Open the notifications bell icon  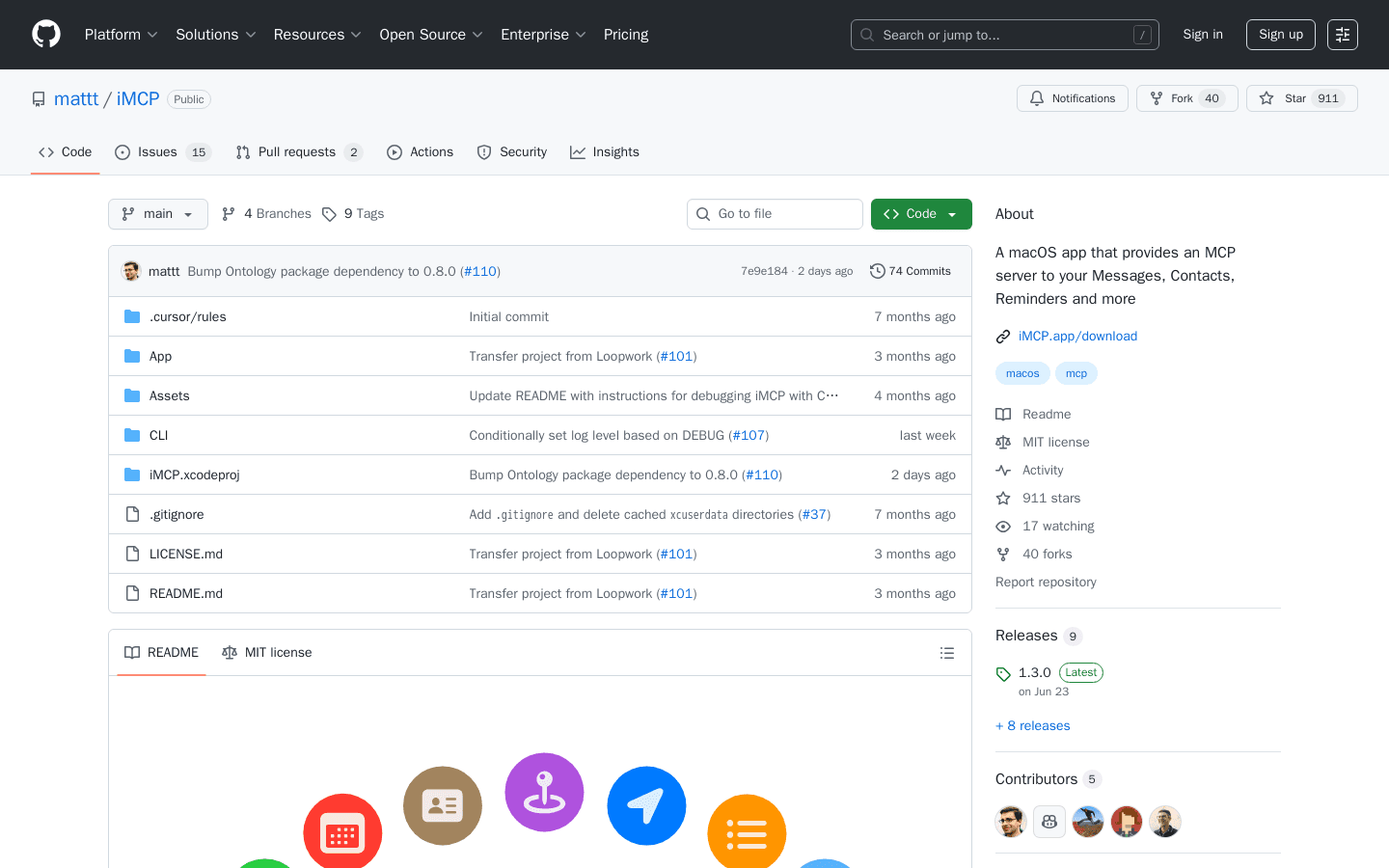[1037, 97]
